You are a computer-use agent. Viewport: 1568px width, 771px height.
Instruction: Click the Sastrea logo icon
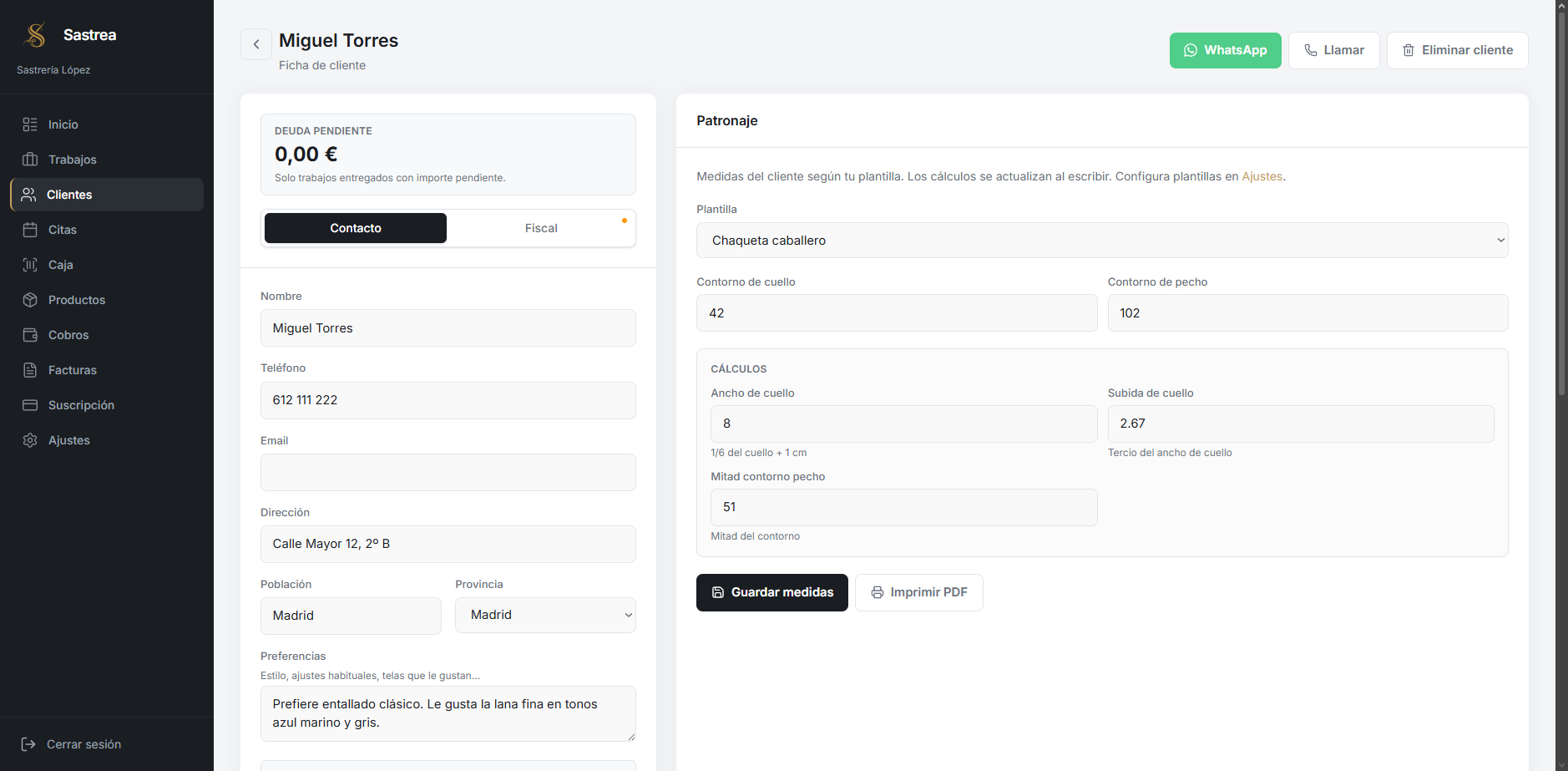pyautogui.click(x=35, y=35)
